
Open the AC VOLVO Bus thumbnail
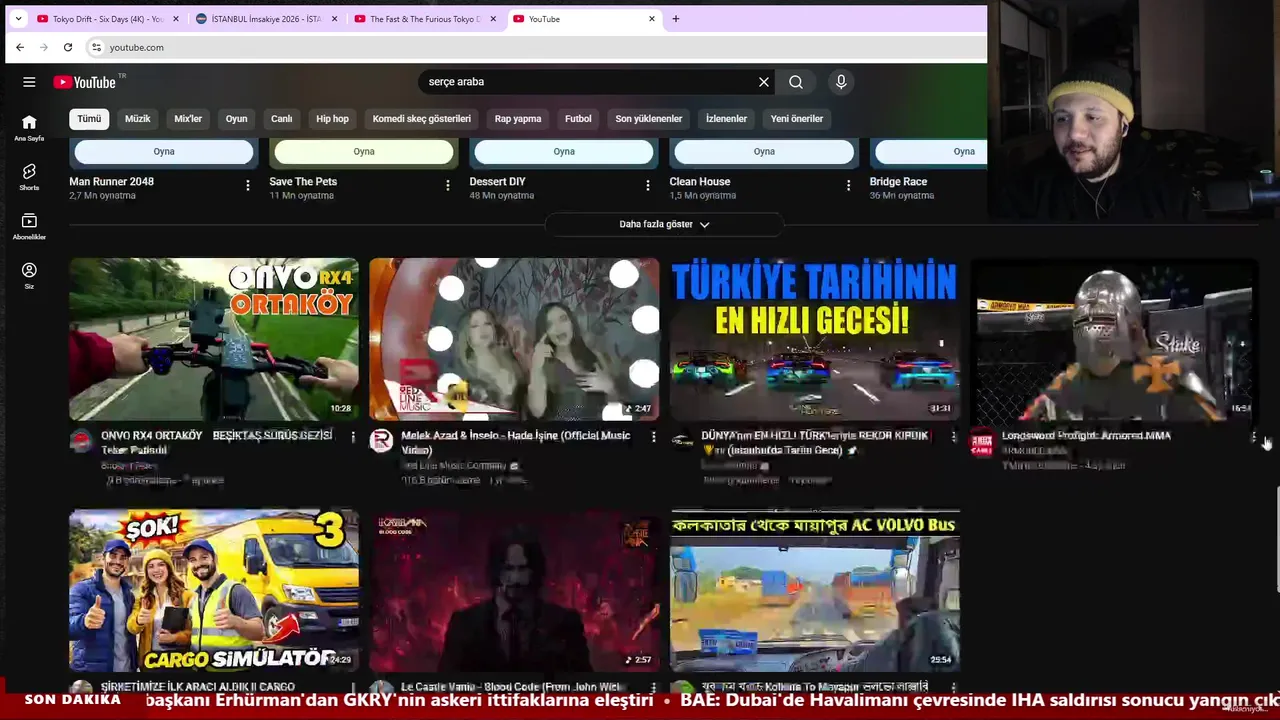[x=814, y=591]
